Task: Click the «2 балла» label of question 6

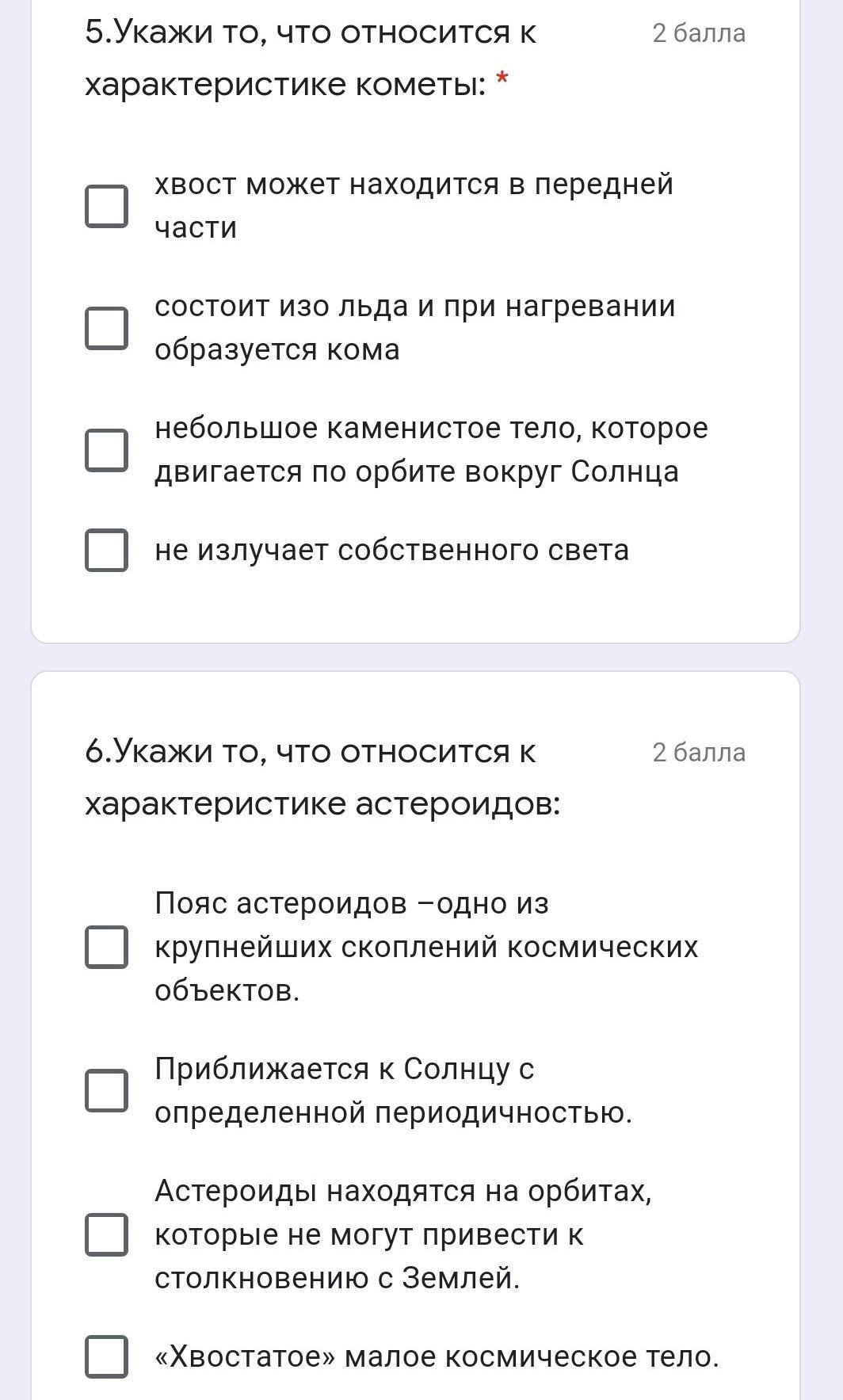Action: coord(699,753)
